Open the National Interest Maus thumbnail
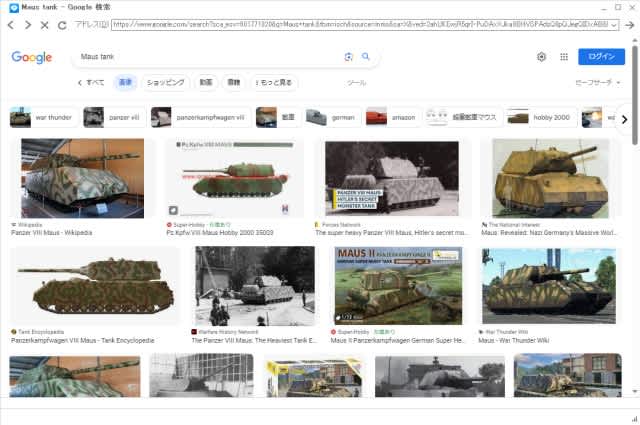The height and width of the screenshot is (425, 640). 551,178
